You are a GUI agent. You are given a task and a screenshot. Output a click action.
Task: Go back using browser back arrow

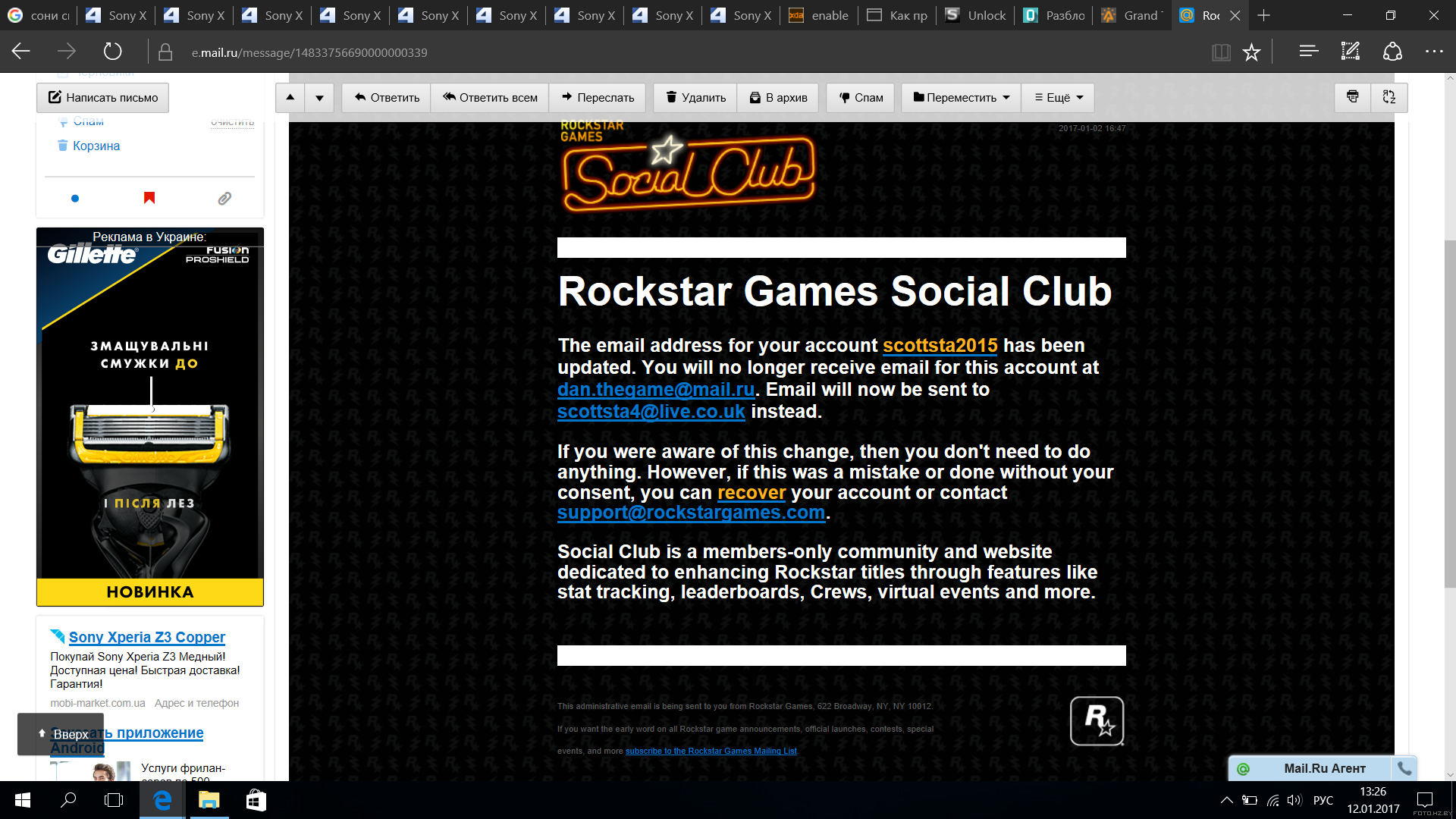tap(21, 52)
